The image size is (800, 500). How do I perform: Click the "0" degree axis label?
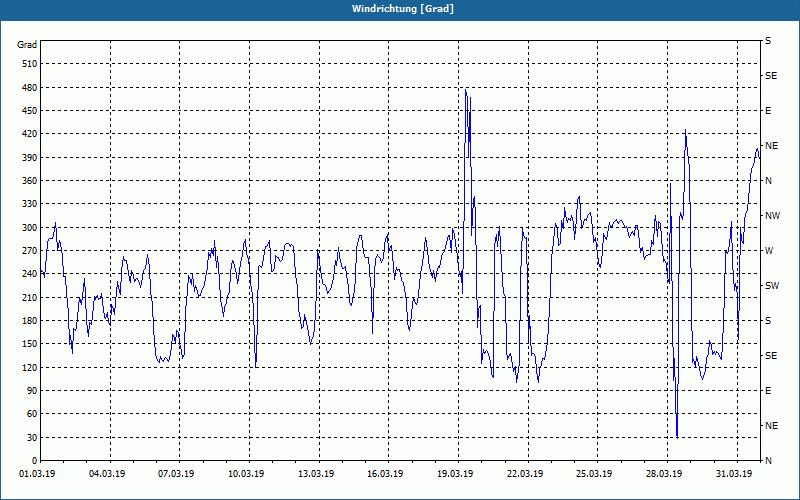(35, 461)
